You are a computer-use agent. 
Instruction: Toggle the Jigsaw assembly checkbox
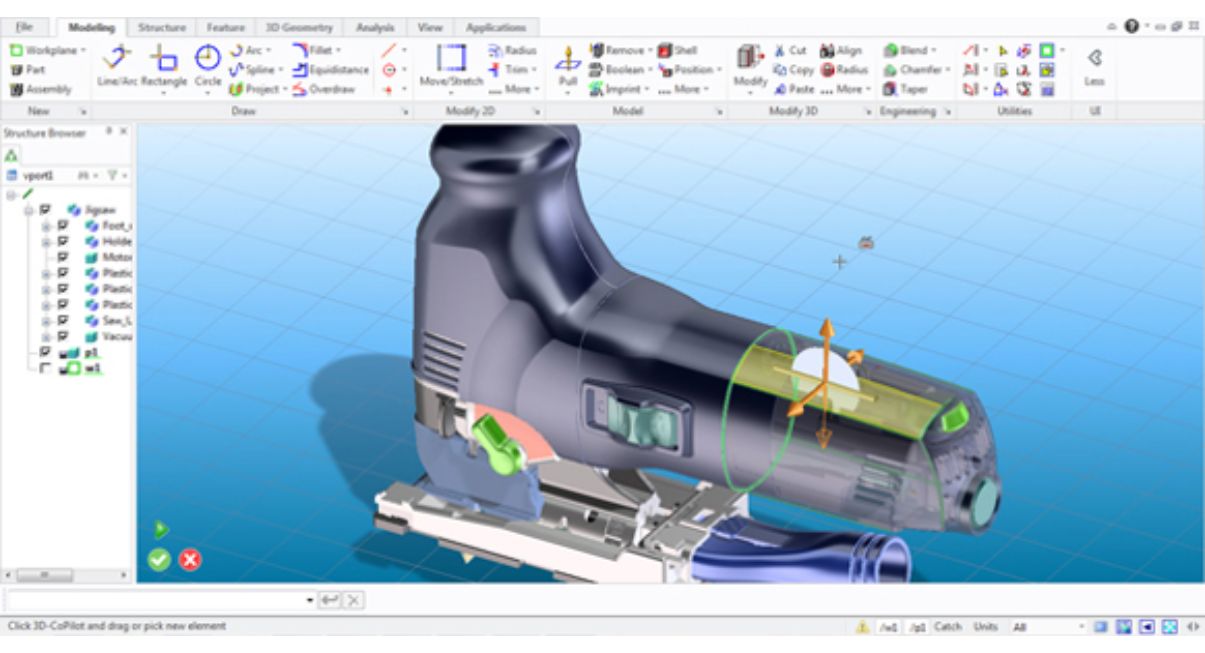(45, 211)
